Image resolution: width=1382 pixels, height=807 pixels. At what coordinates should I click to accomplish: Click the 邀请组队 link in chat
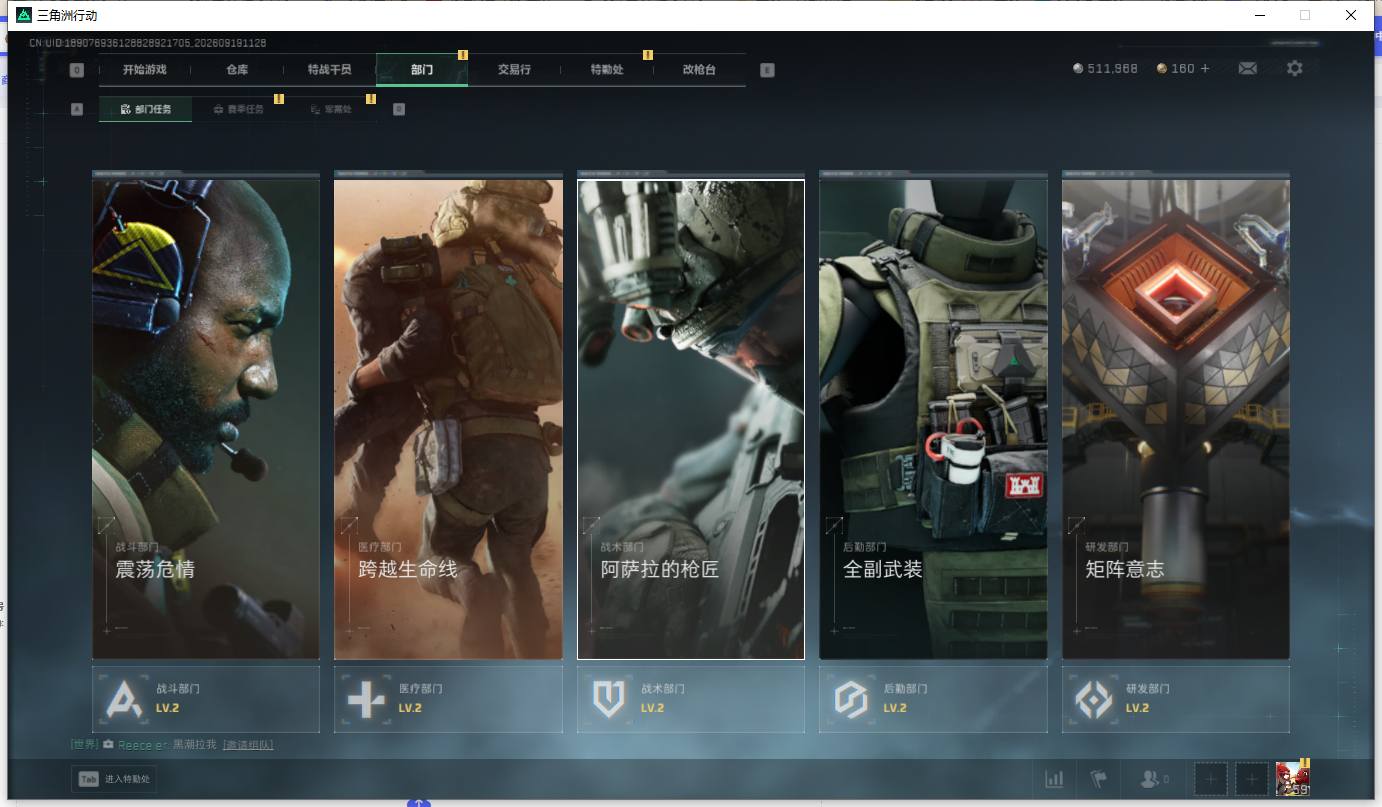coord(248,745)
